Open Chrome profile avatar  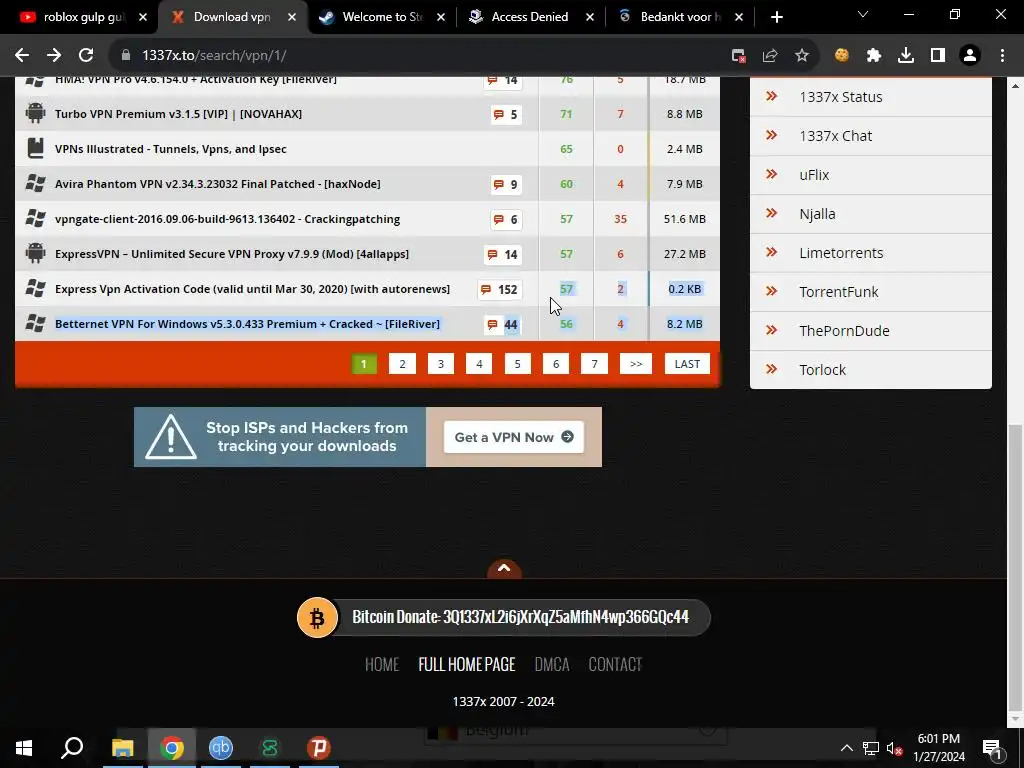pyautogui.click(x=970, y=56)
